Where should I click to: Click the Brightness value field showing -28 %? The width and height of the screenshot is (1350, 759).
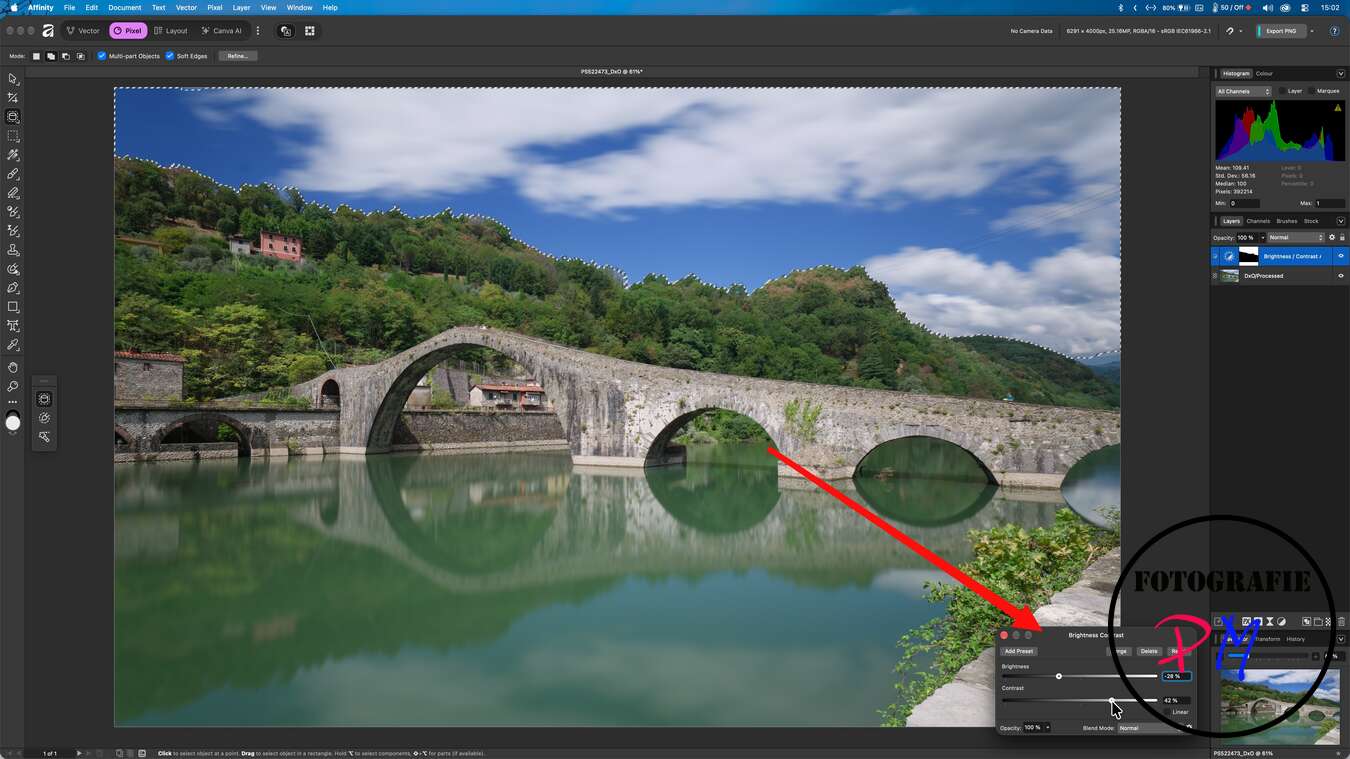point(1176,676)
